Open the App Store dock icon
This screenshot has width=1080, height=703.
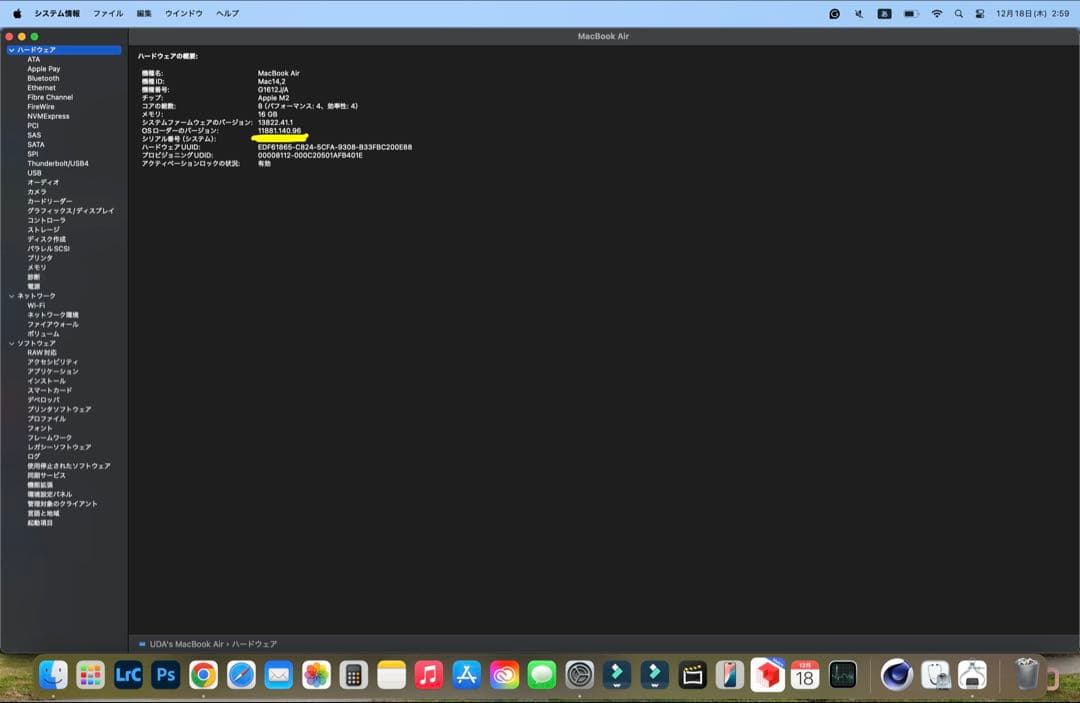tap(467, 675)
